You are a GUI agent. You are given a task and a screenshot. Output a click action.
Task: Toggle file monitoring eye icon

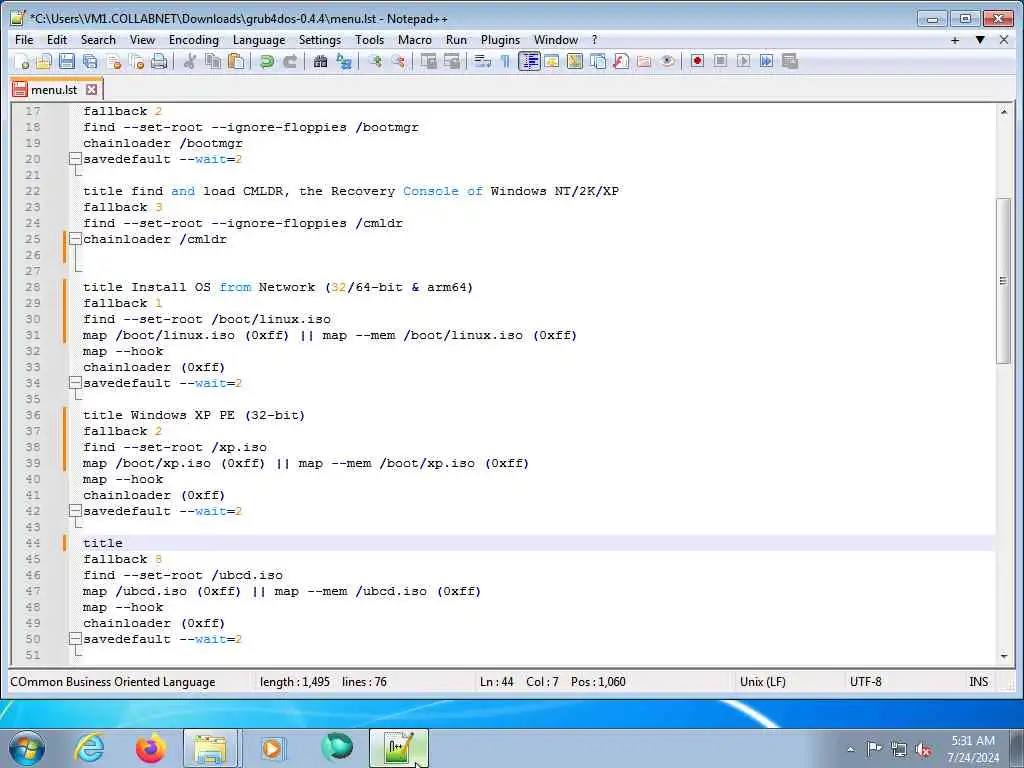pyautogui.click(x=667, y=61)
